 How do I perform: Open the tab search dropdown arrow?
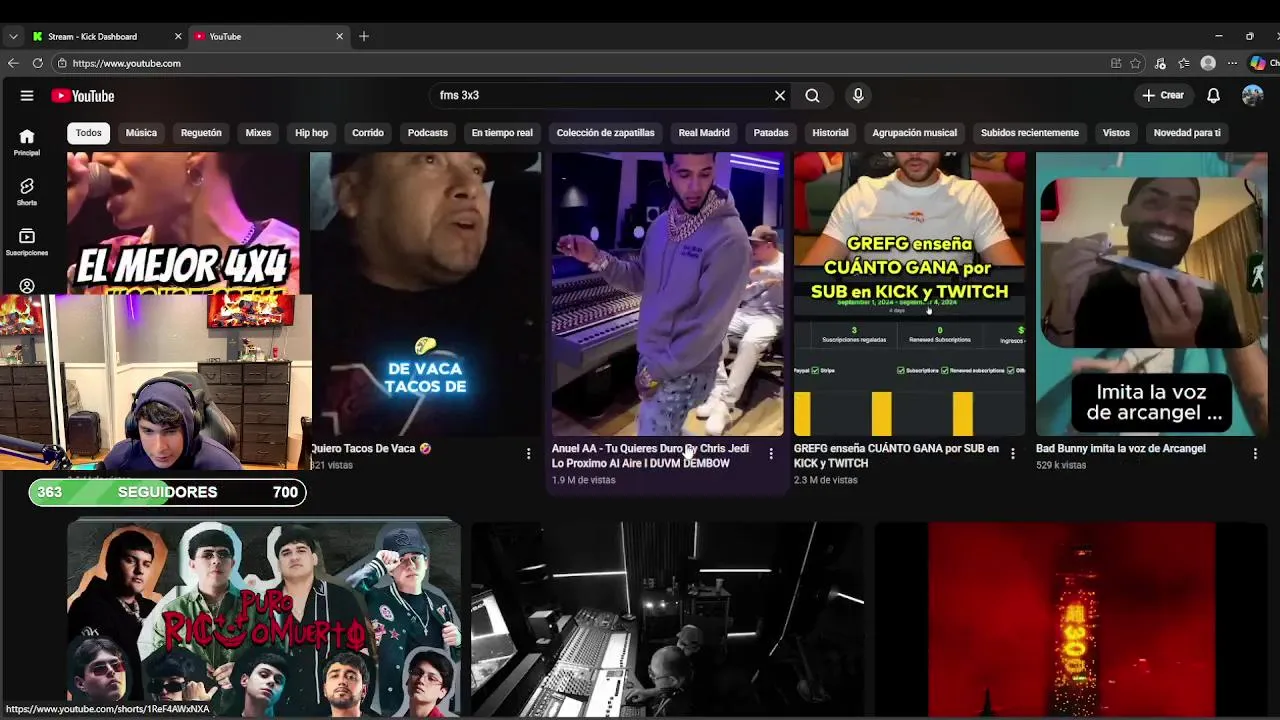point(13,36)
